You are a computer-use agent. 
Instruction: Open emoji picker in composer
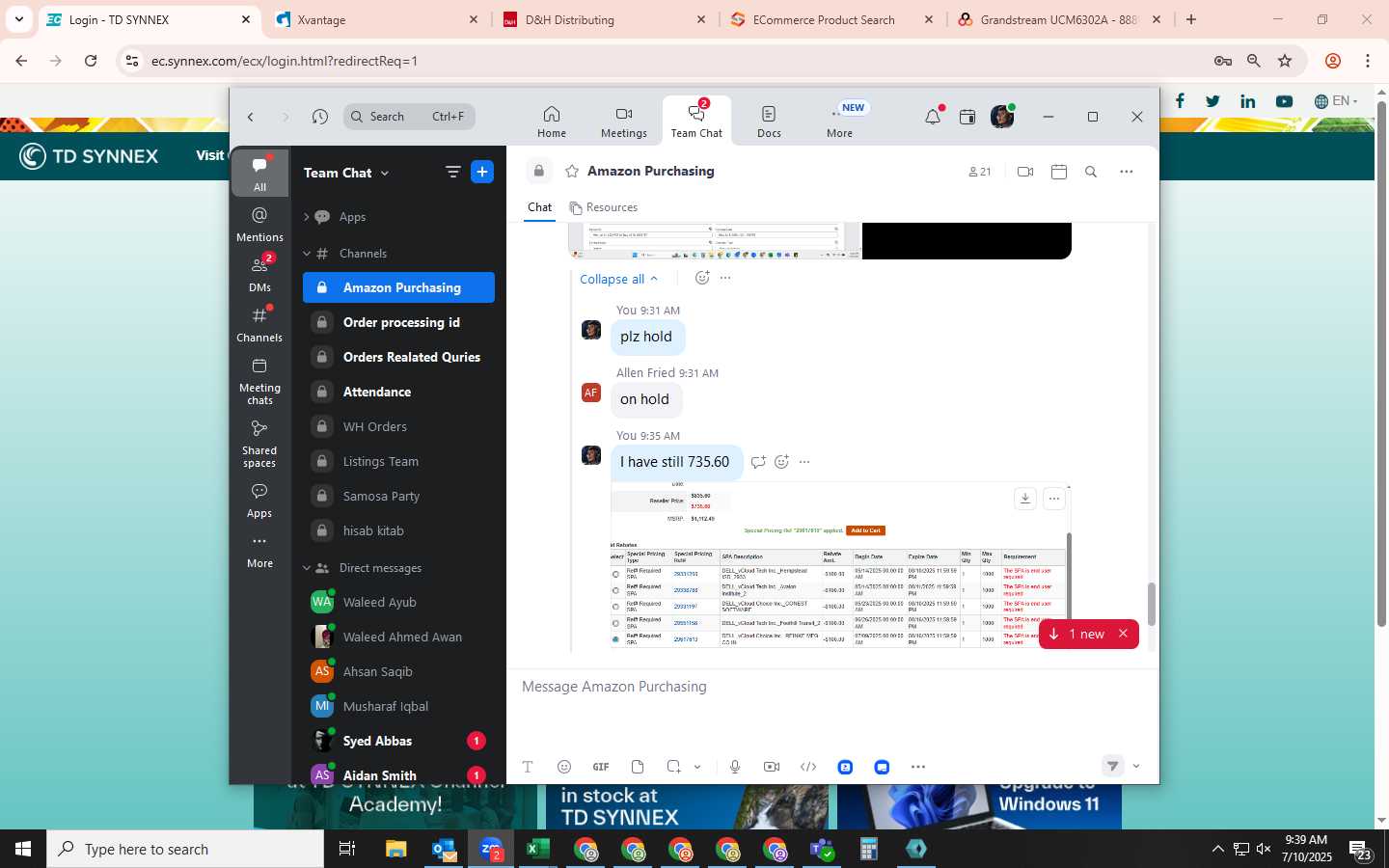(564, 767)
